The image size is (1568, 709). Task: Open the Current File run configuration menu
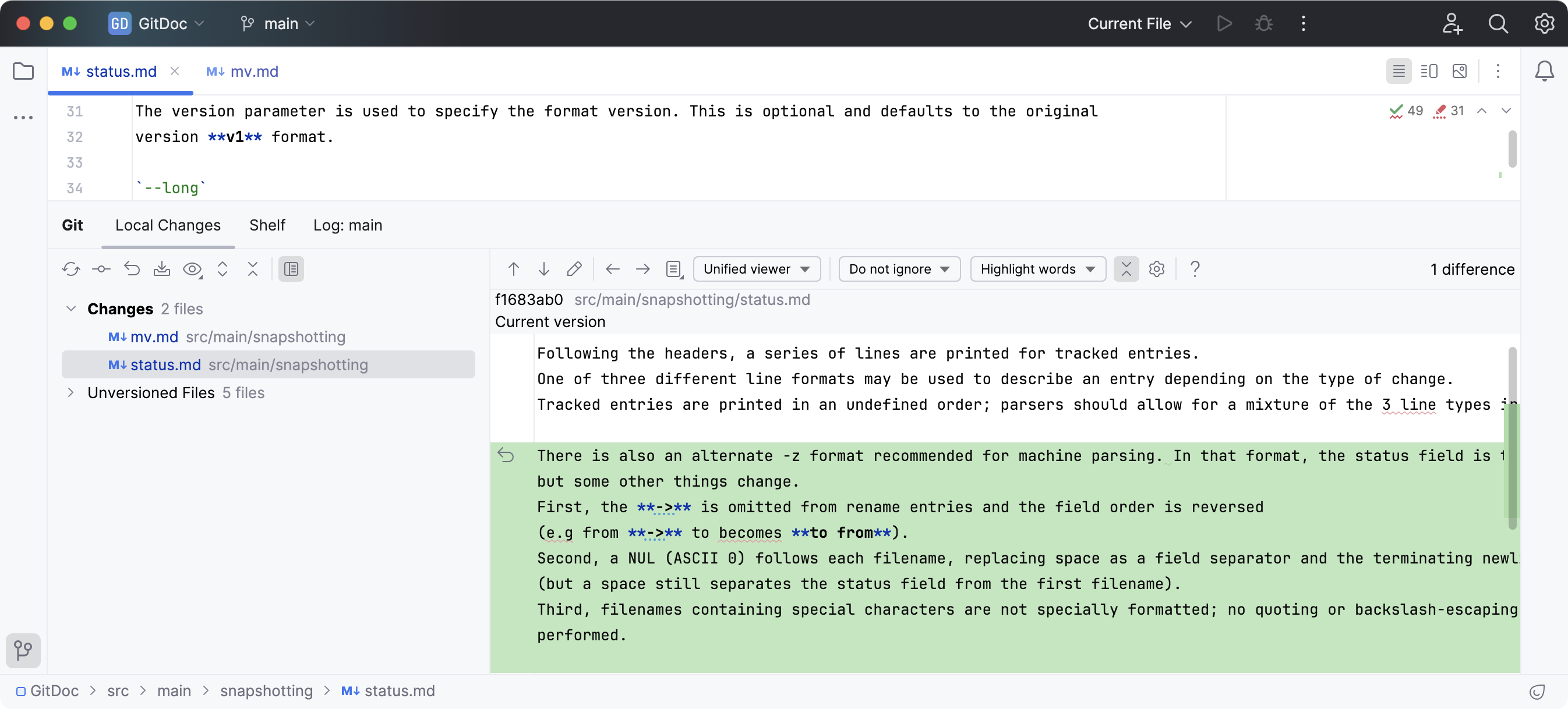[x=1138, y=23]
